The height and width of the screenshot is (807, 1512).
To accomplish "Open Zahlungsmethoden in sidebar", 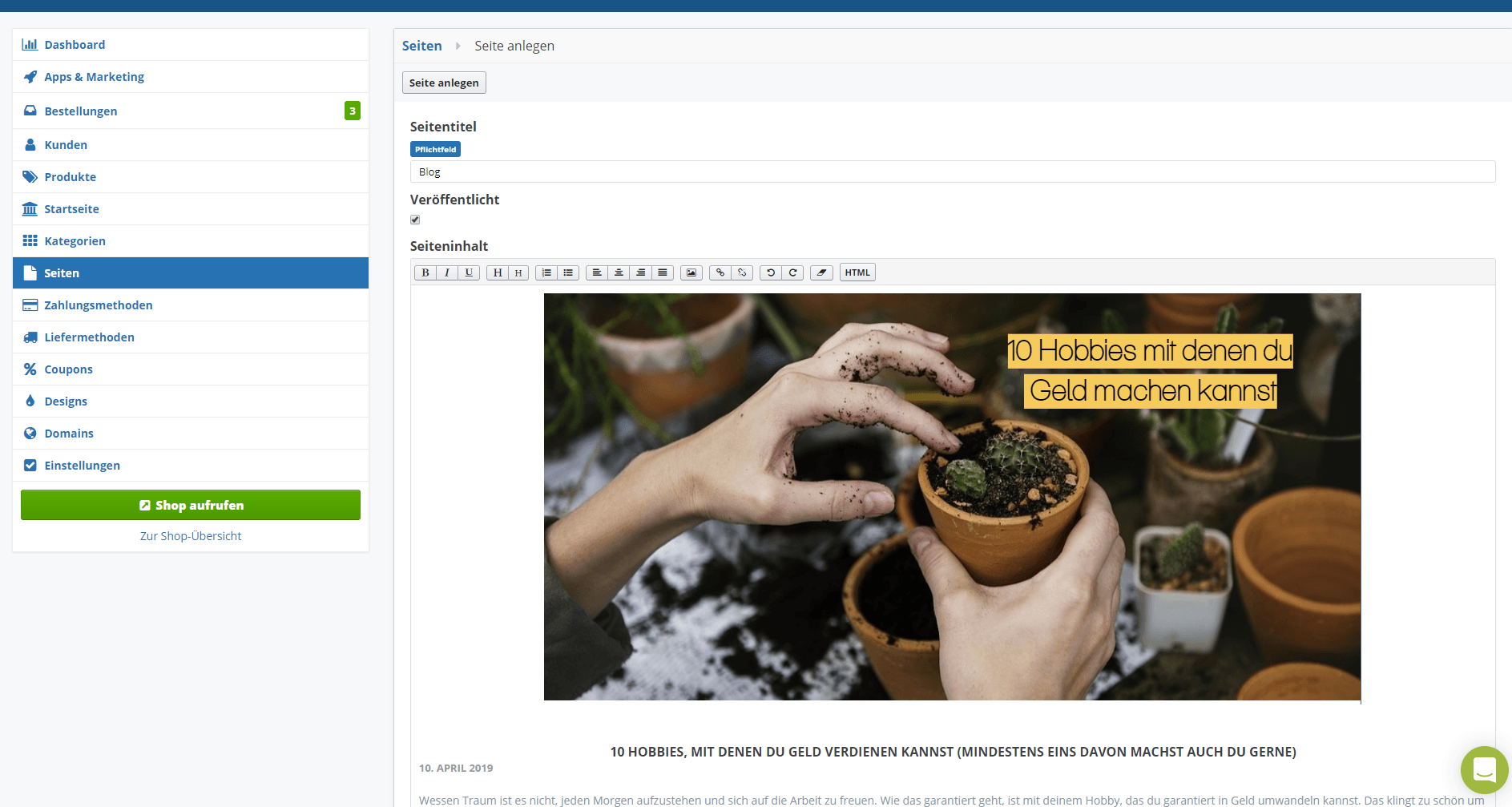I will pyautogui.click(x=191, y=305).
